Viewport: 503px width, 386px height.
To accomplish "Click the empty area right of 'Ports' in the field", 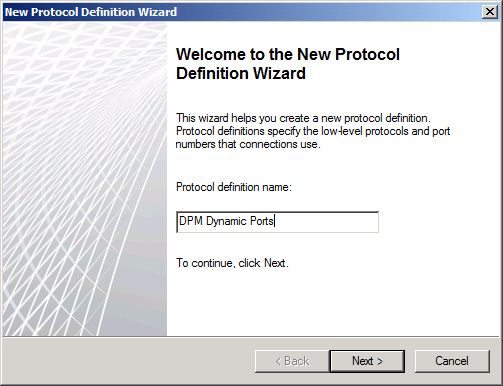I will click(x=326, y=222).
